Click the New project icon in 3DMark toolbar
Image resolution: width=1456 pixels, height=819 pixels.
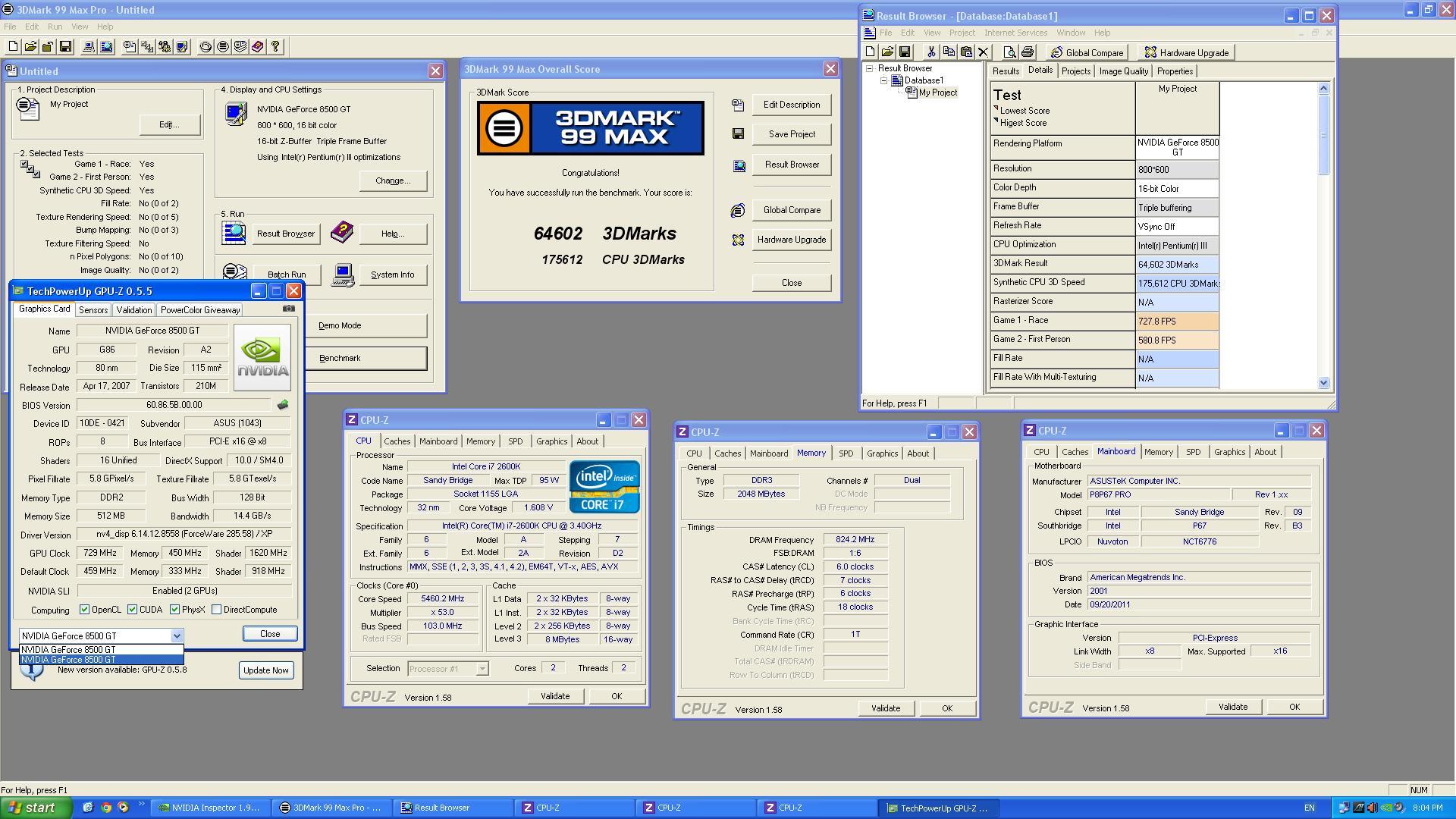13,47
